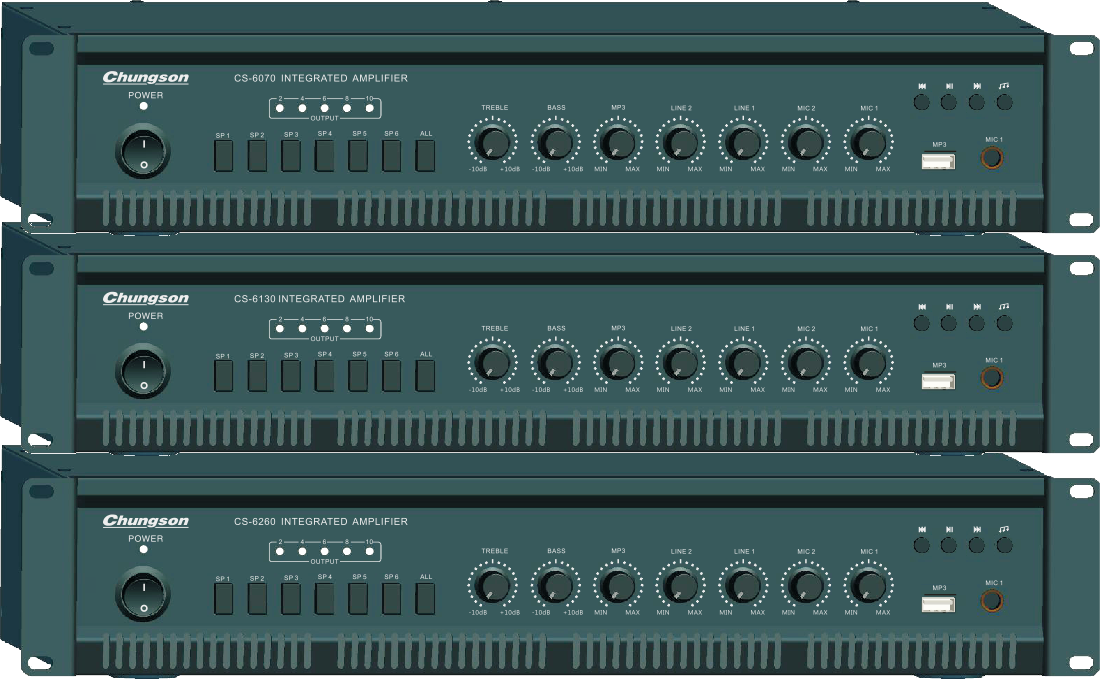Screen dimensions: 1102x680
Task: Toggle SP 2 zone button on CS-6070
Action: tap(257, 156)
